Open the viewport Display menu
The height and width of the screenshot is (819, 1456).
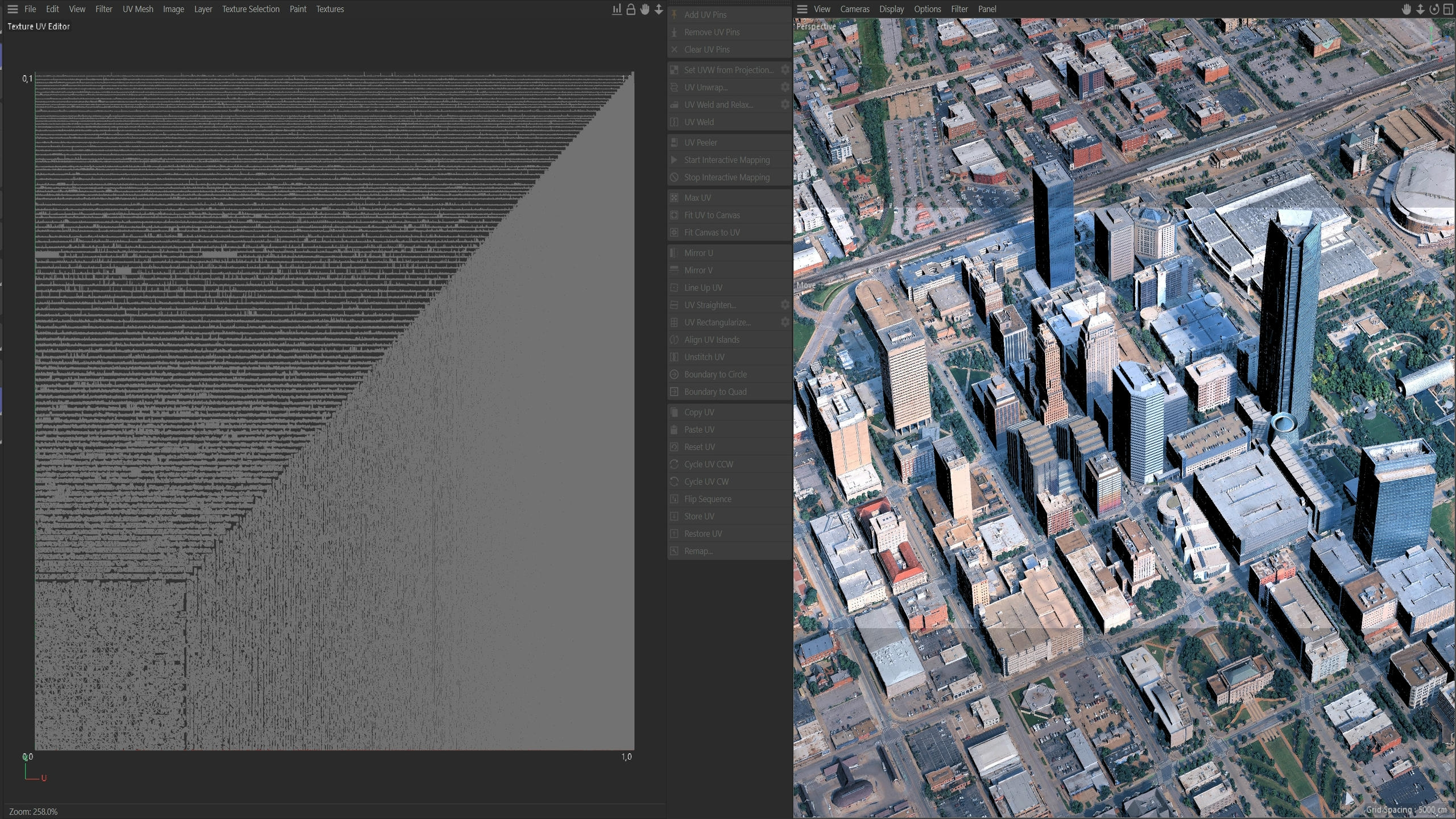tap(891, 9)
